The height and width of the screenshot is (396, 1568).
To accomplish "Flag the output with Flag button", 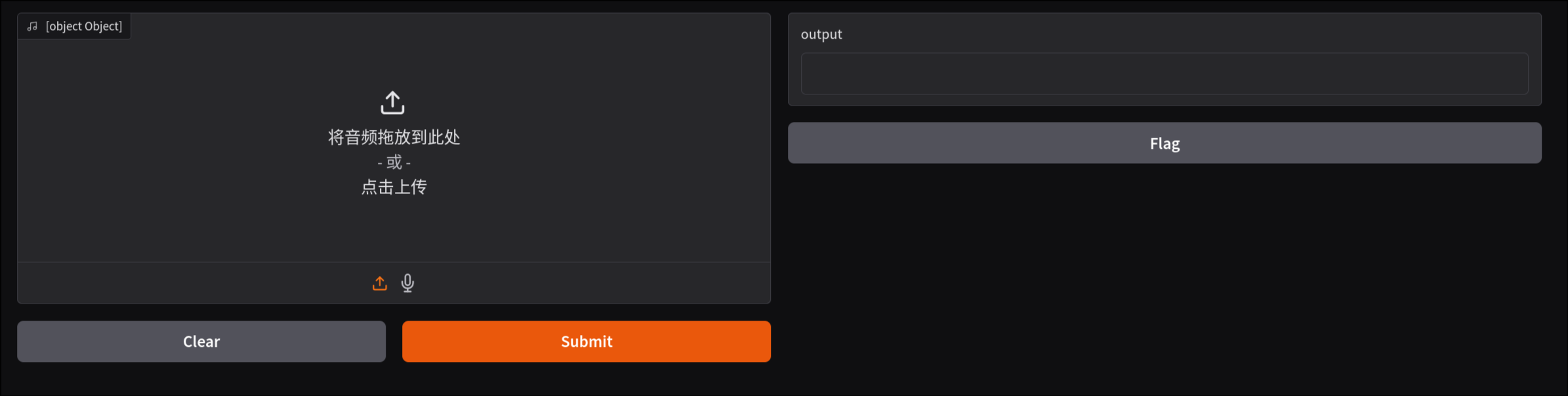I will click(x=1164, y=143).
